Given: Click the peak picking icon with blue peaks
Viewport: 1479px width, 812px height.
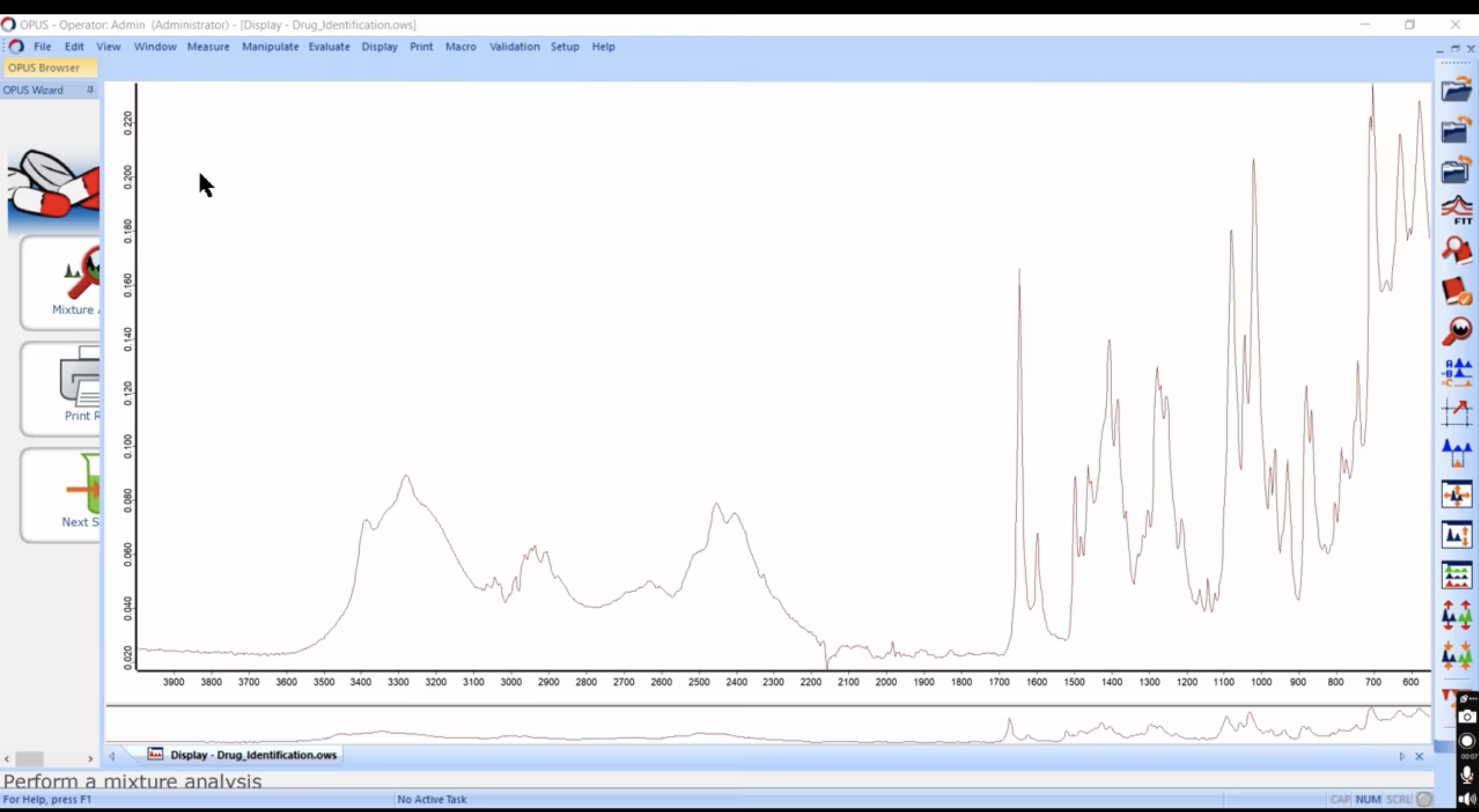Looking at the screenshot, I should click(1456, 453).
